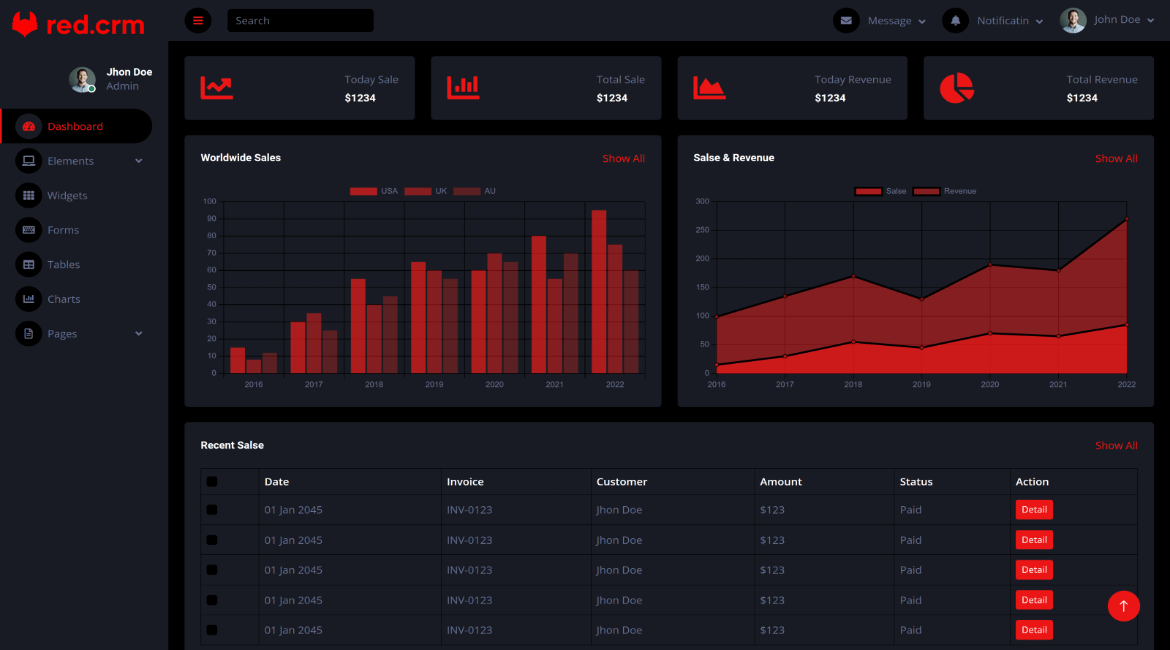Click the hamburger menu toggle icon
This screenshot has height=650, width=1170.
pyautogui.click(x=198, y=20)
